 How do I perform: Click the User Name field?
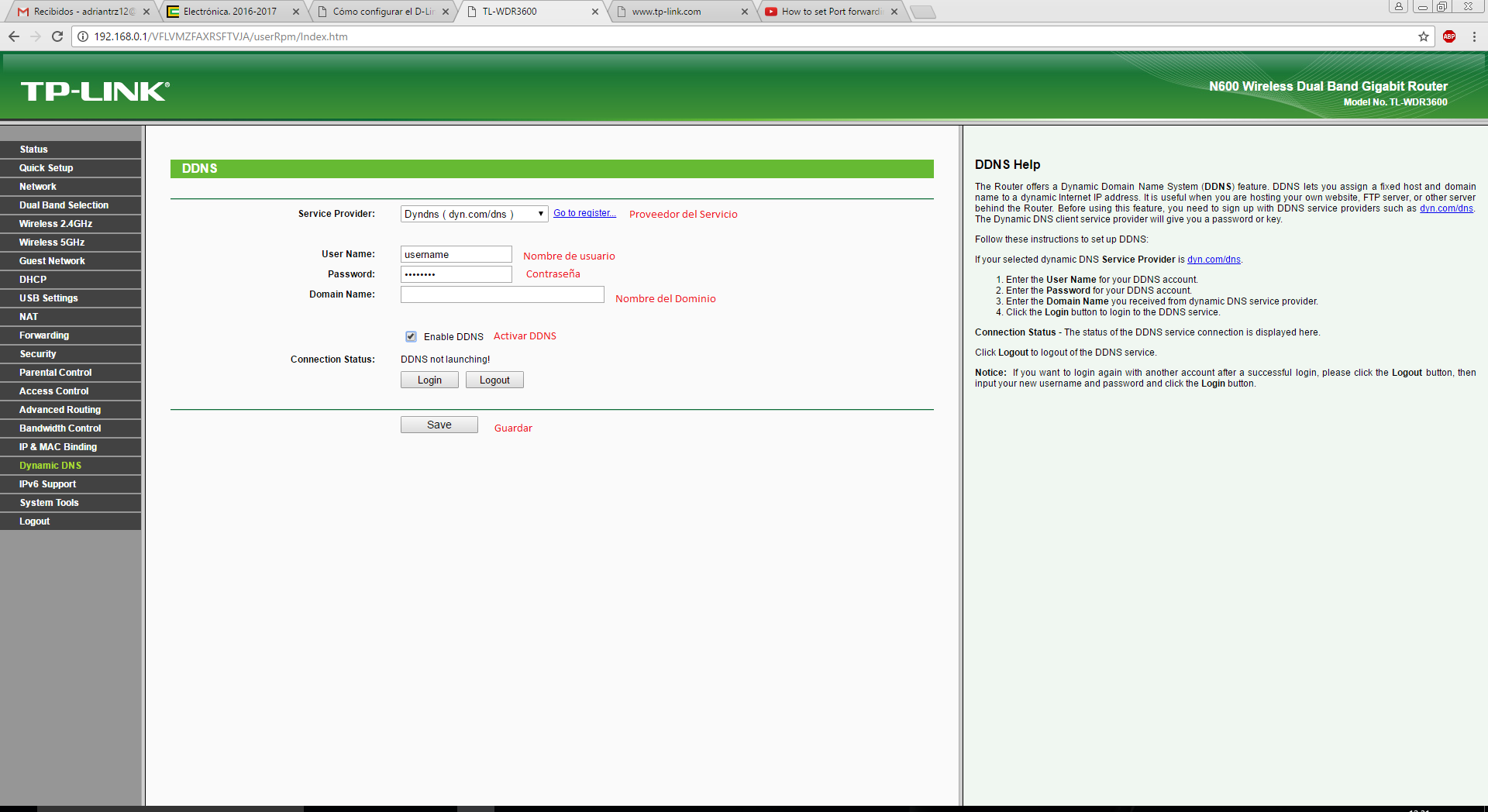(x=456, y=254)
